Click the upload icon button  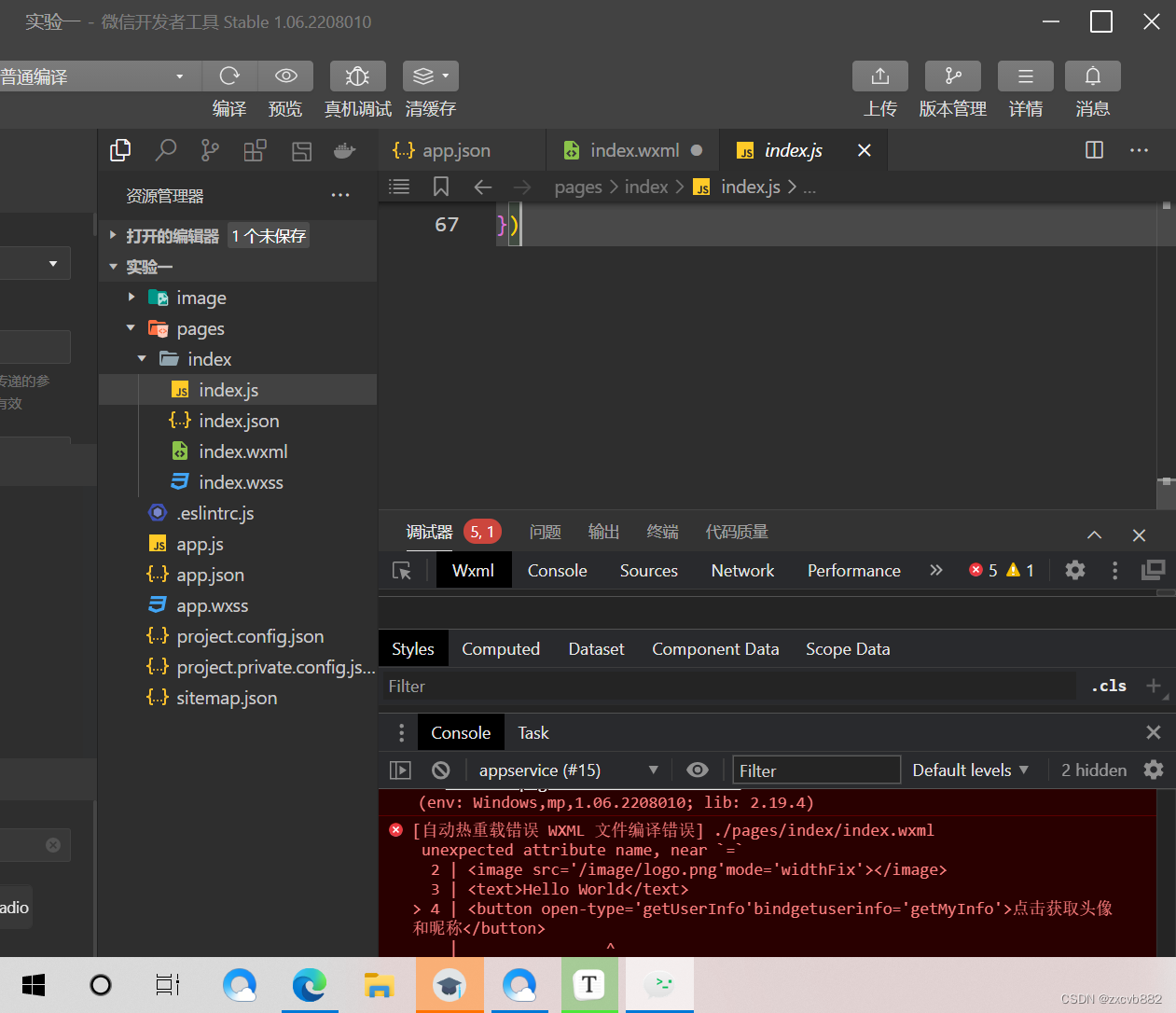(880, 76)
